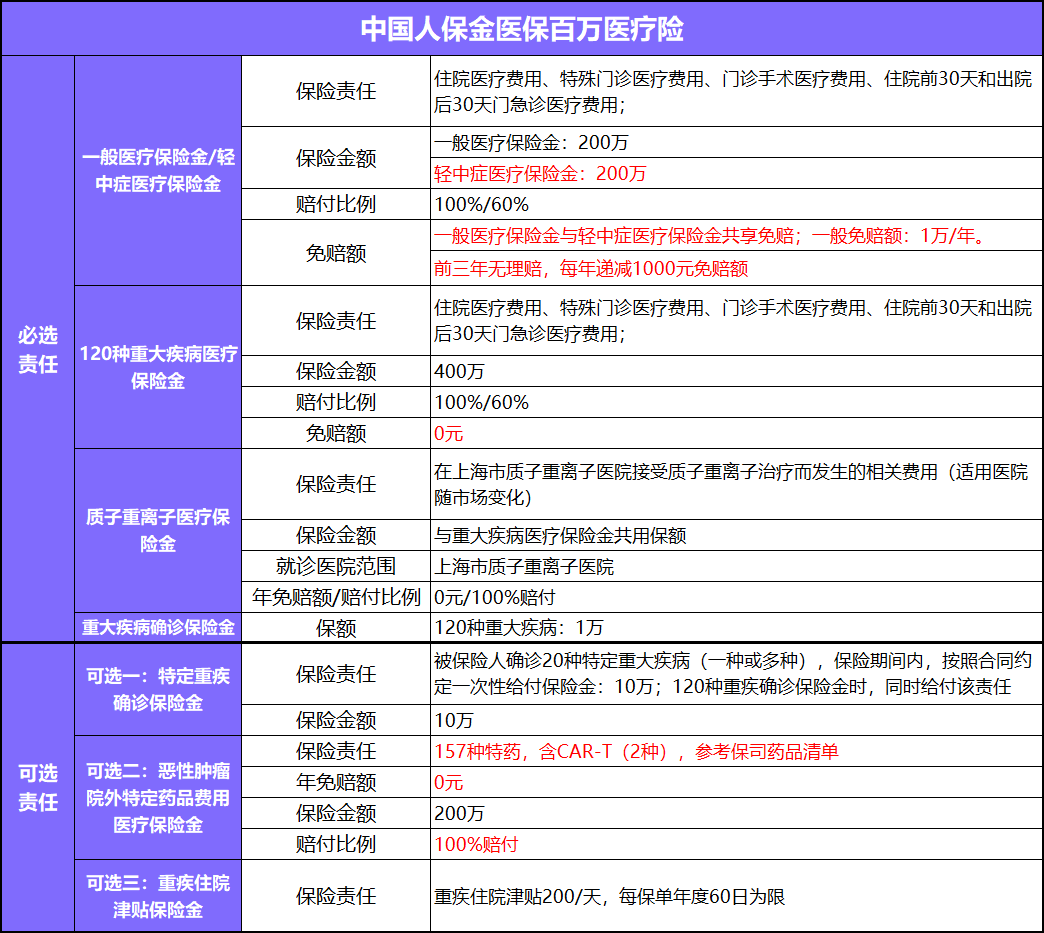
Task: Select the 必选责任 section cell
Action: tap(38, 349)
